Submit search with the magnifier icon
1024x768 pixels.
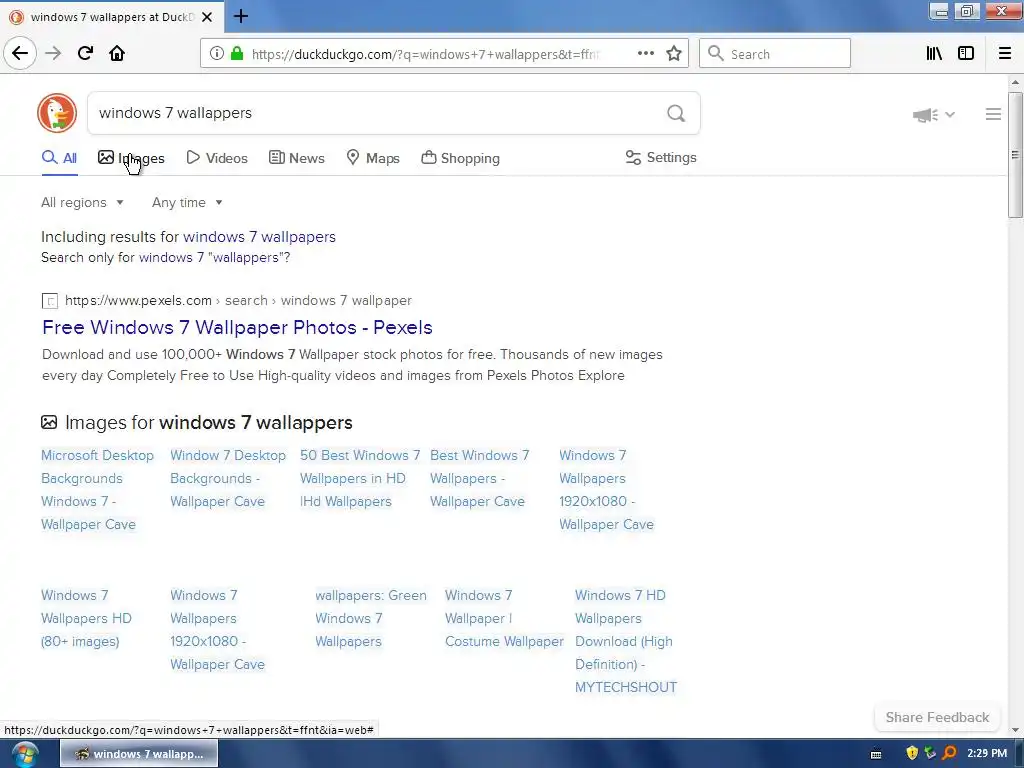coord(676,114)
